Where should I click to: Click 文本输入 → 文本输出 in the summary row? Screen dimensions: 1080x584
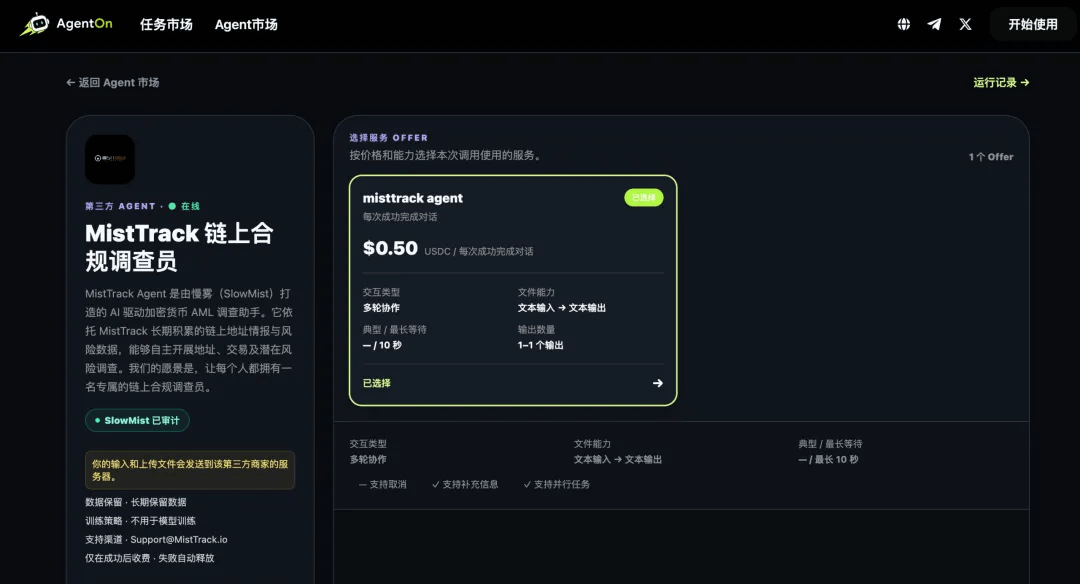point(618,459)
